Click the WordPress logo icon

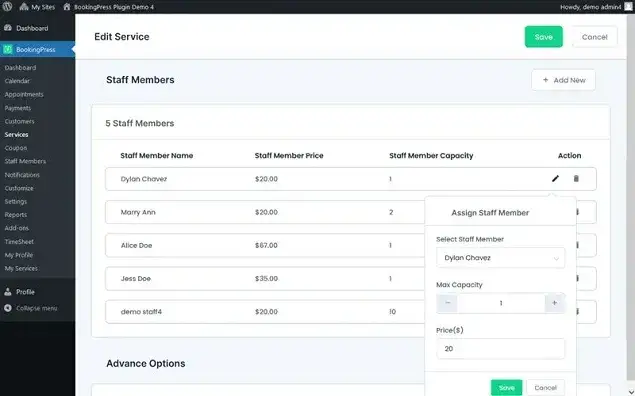click(7, 6)
